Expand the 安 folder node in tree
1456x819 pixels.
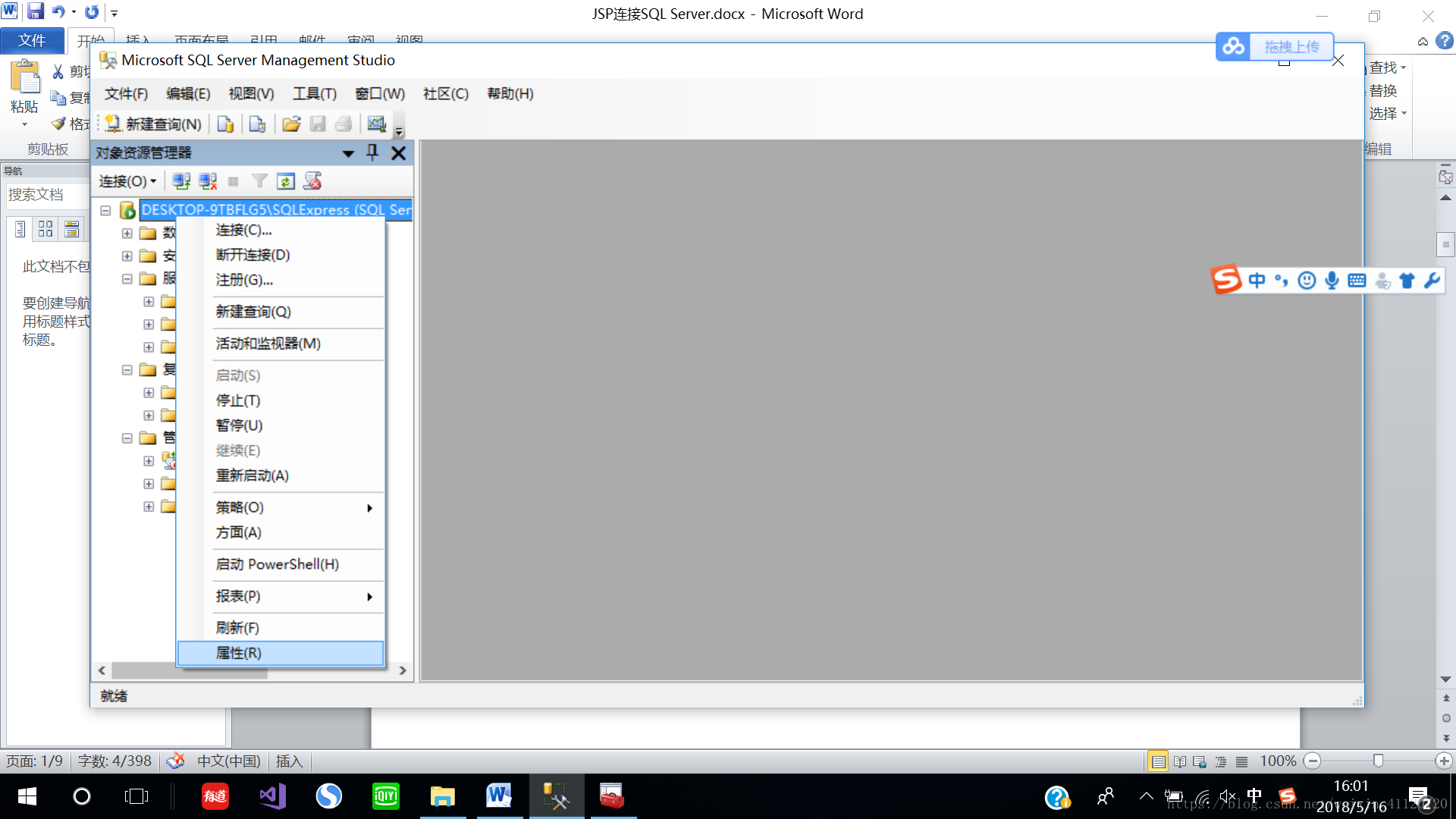[127, 256]
